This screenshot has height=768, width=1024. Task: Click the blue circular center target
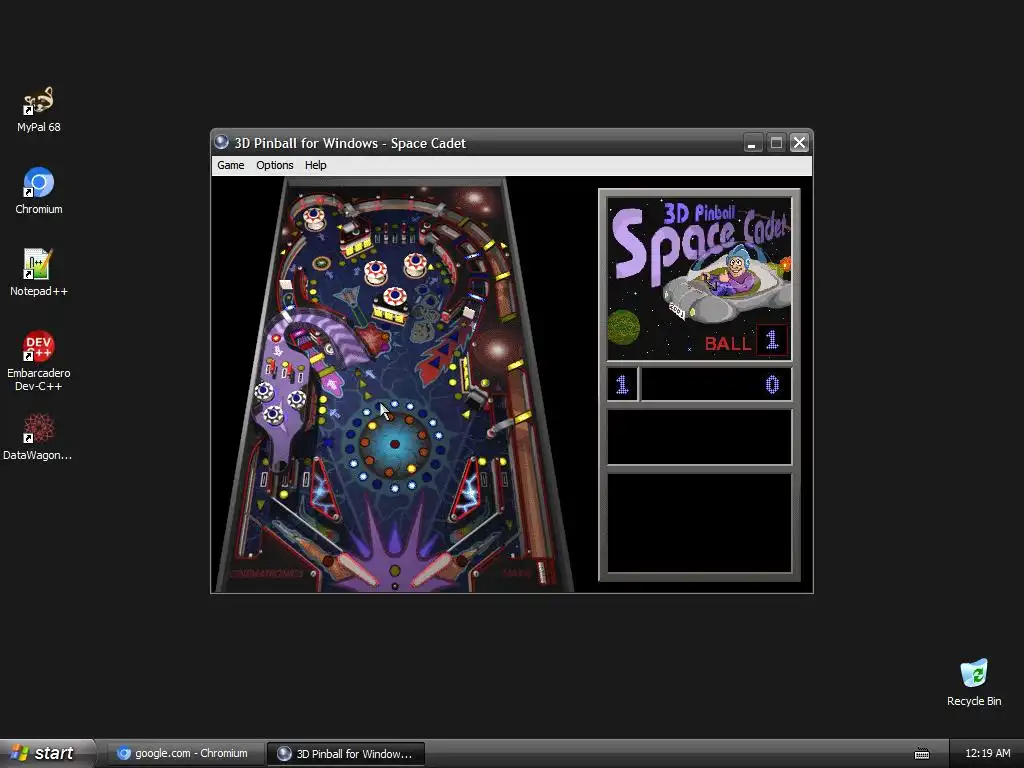point(394,444)
